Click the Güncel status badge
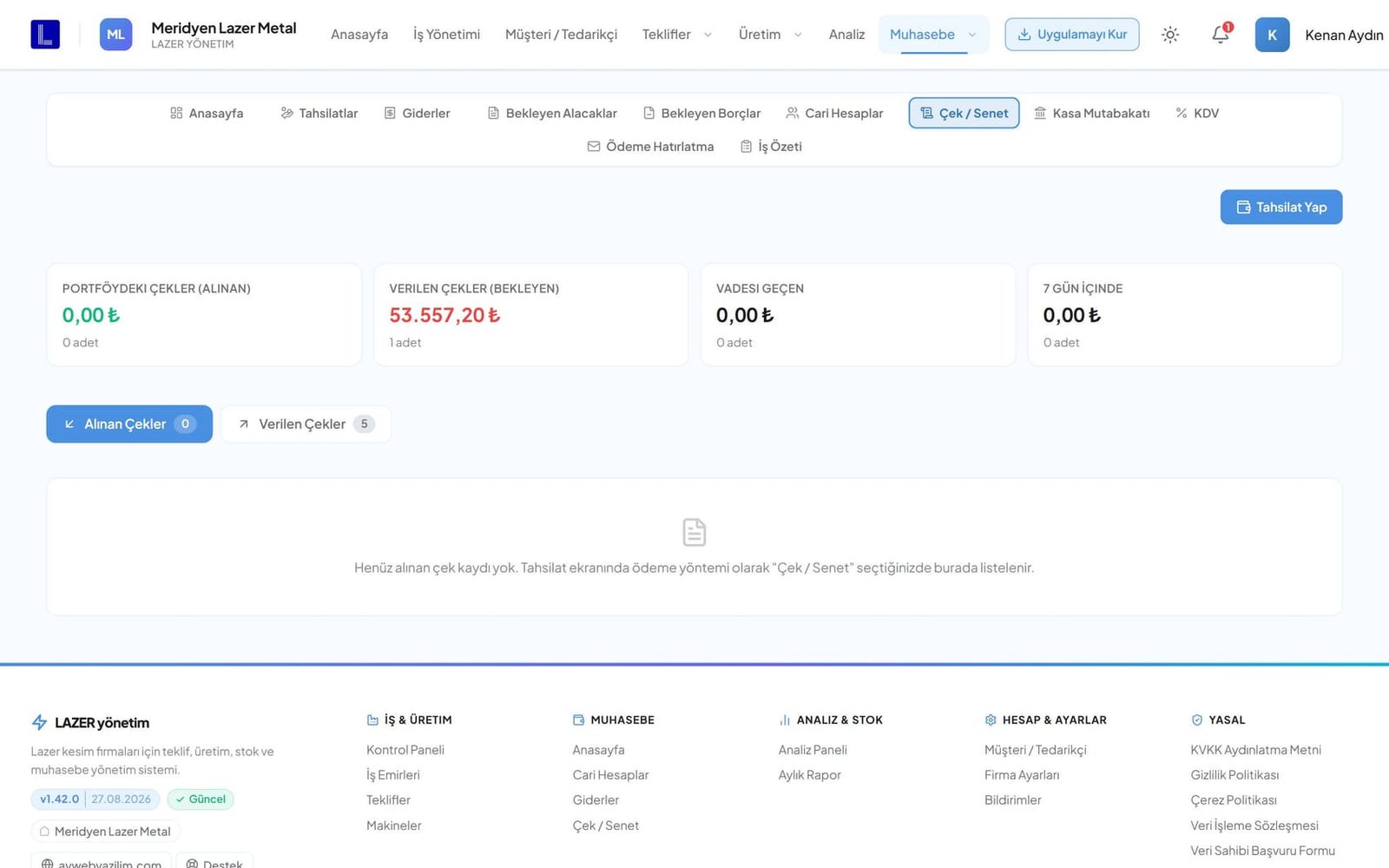The image size is (1389, 868). pyautogui.click(x=201, y=799)
